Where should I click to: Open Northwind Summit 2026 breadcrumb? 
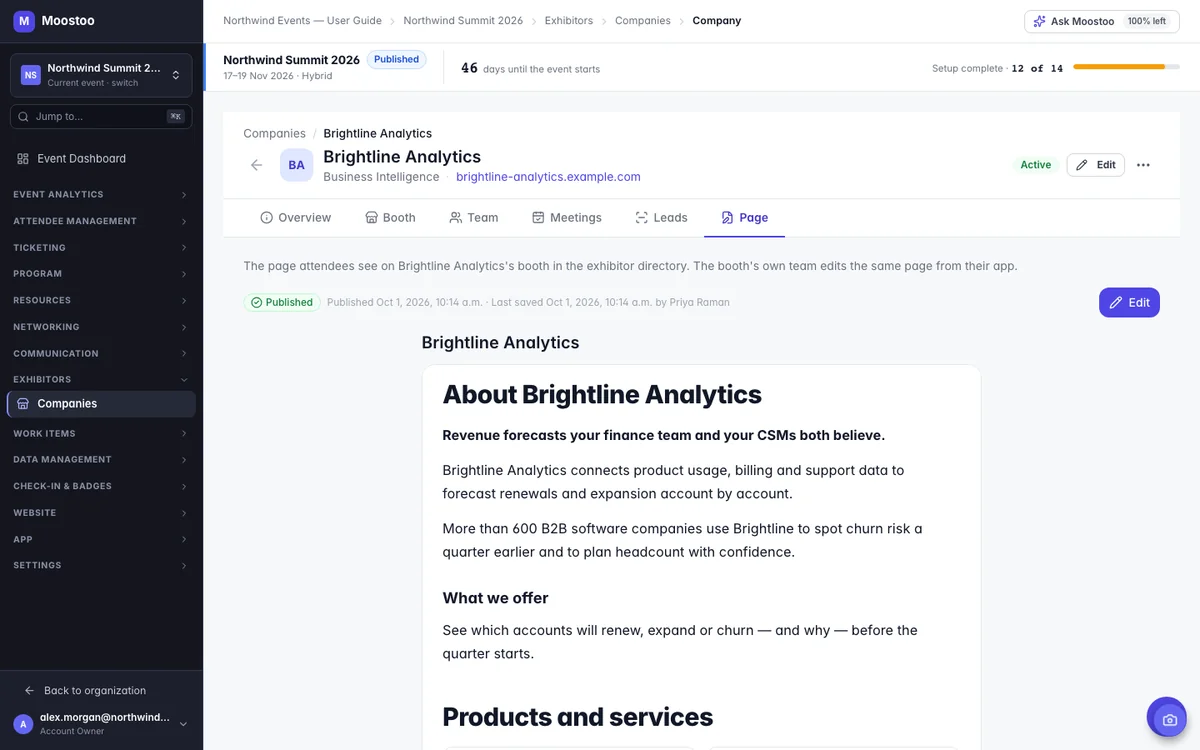463,21
